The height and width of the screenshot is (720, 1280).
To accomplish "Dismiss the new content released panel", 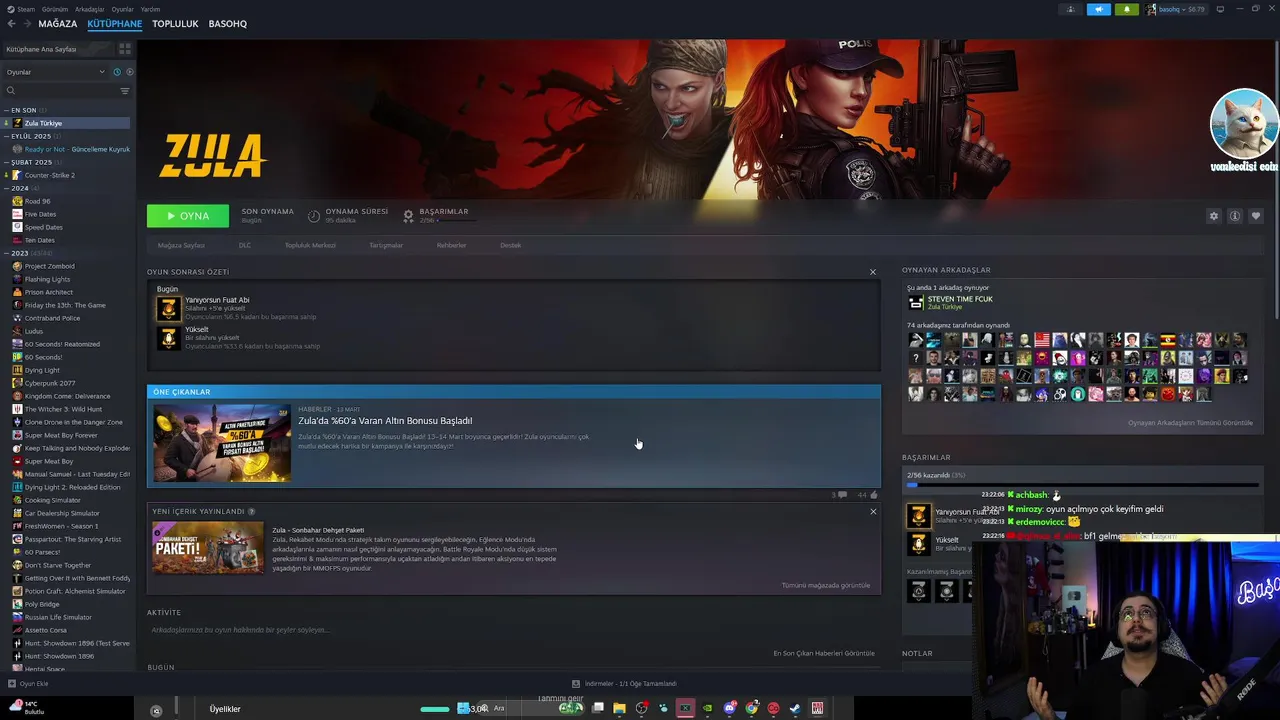I will click(872, 511).
